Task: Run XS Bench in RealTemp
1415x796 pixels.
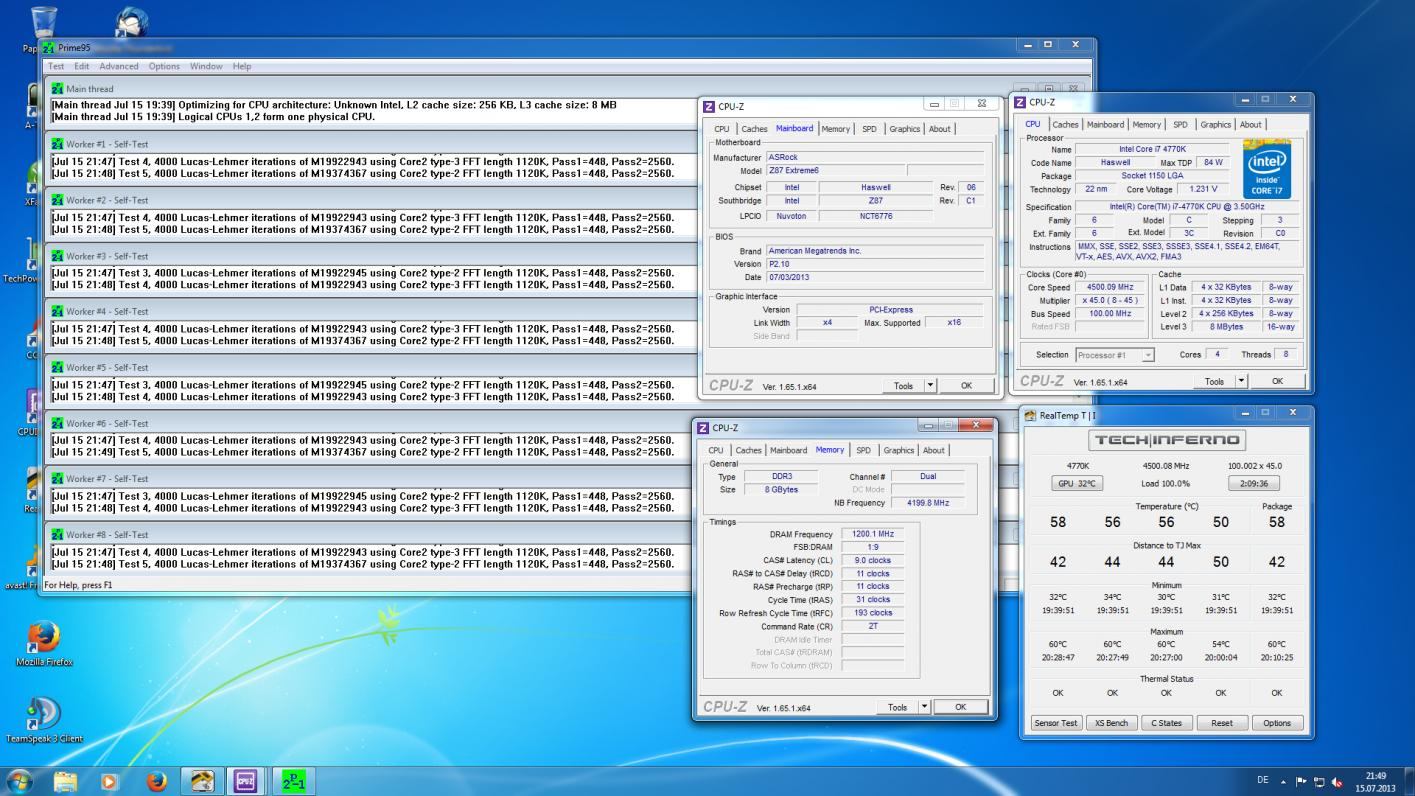Action: (x=1111, y=723)
